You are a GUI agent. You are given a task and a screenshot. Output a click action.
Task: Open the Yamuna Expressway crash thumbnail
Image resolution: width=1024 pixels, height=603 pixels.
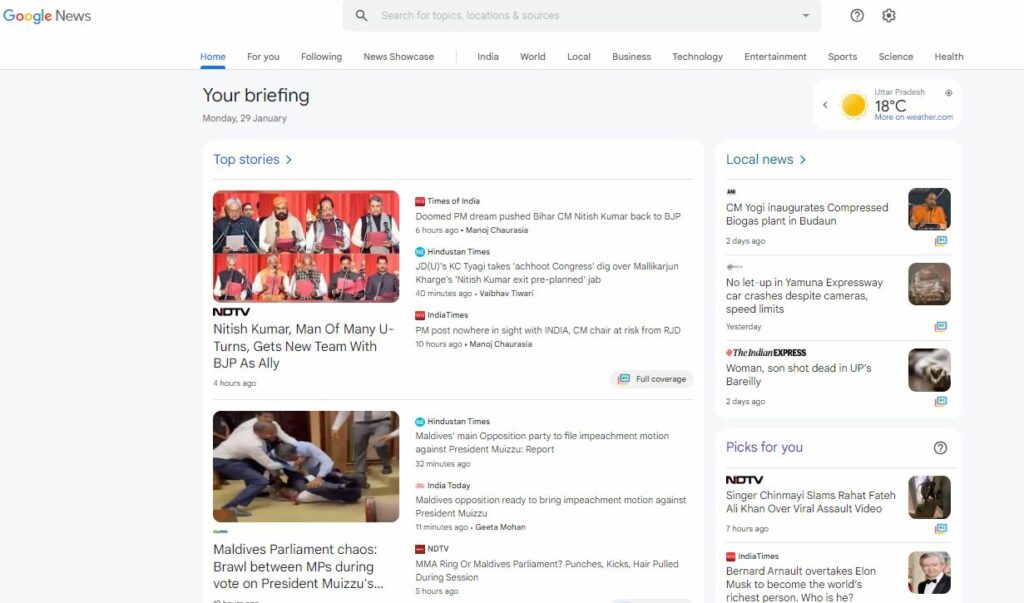929,284
